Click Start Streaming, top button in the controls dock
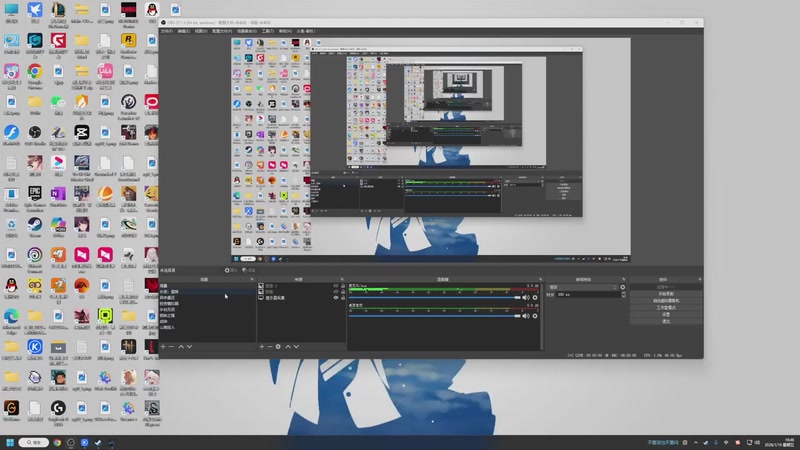 click(x=666, y=287)
